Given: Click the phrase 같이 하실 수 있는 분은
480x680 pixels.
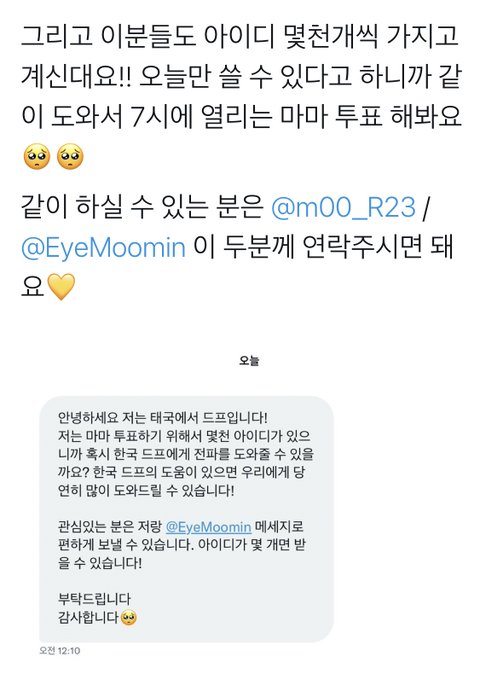Looking at the screenshot, I should [142, 207].
